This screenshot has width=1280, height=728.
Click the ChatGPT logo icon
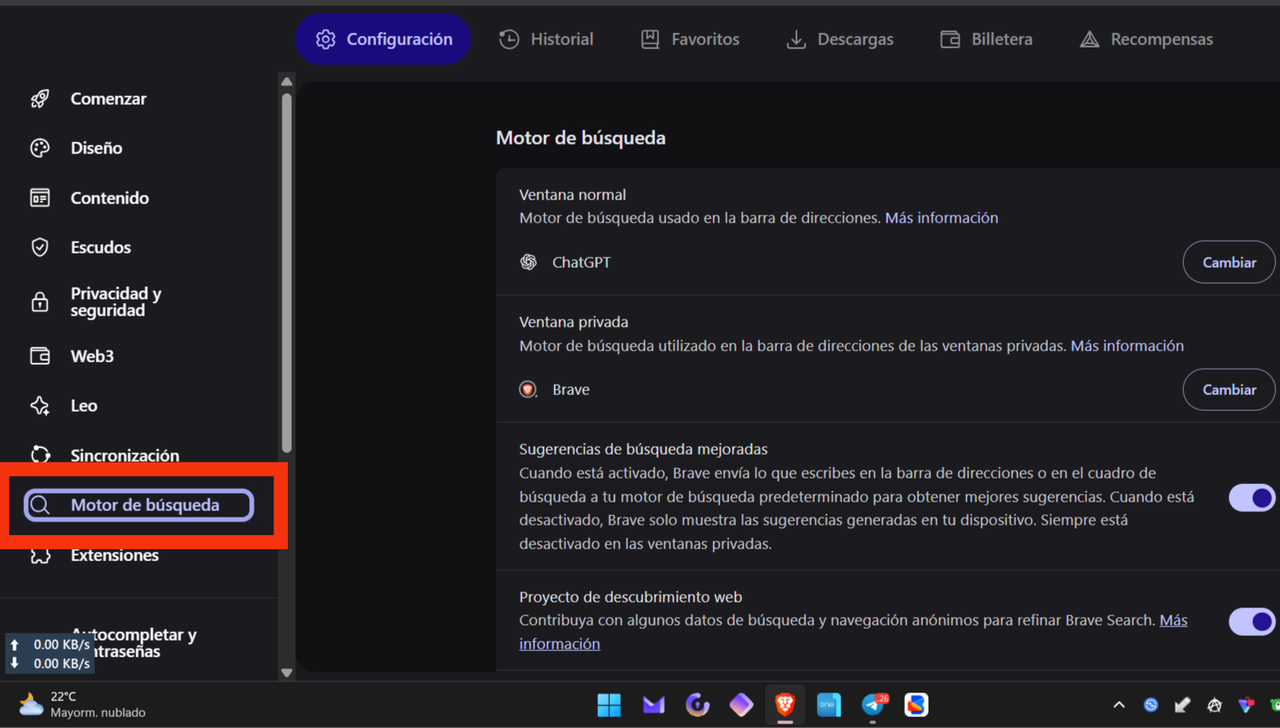pos(529,262)
